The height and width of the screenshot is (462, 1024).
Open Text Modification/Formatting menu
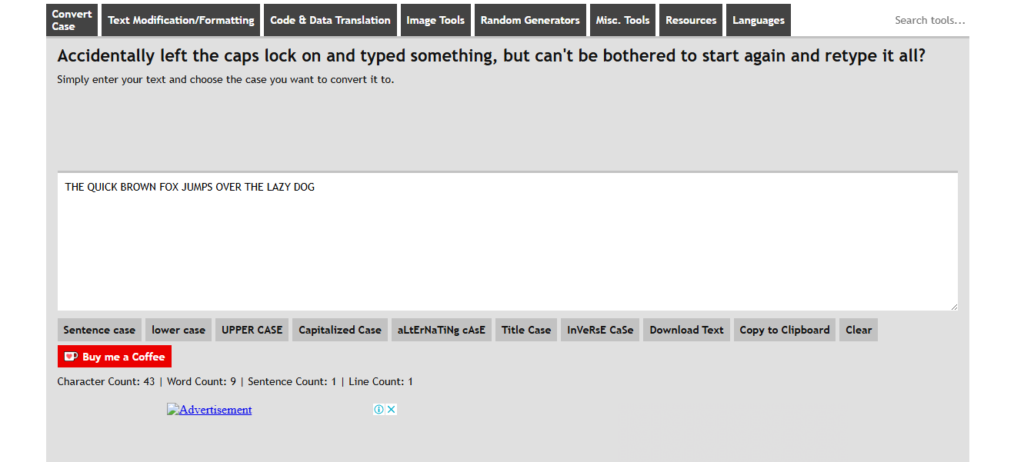(181, 20)
